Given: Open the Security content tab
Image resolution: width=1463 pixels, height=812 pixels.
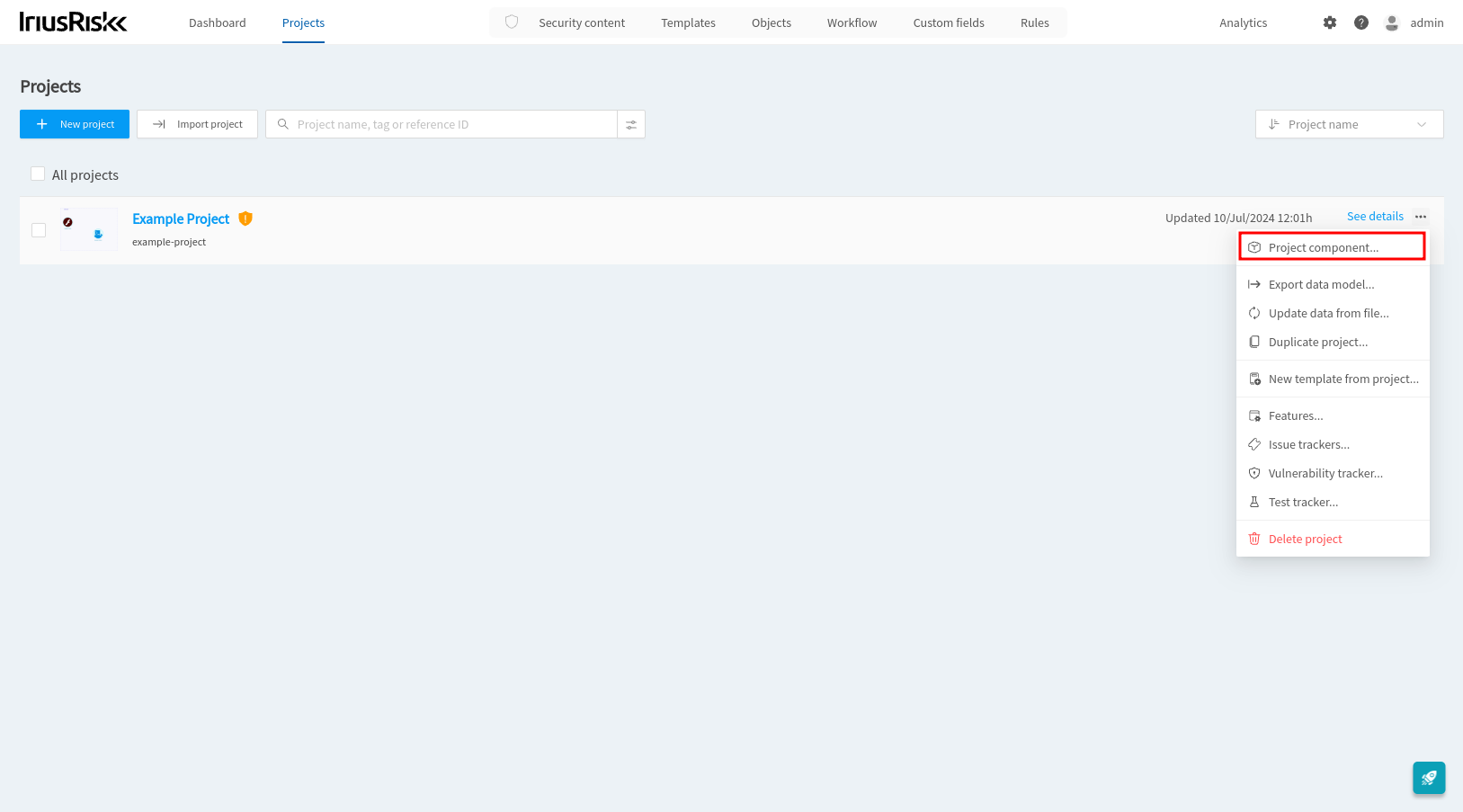Looking at the screenshot, I should coord(582,22).
